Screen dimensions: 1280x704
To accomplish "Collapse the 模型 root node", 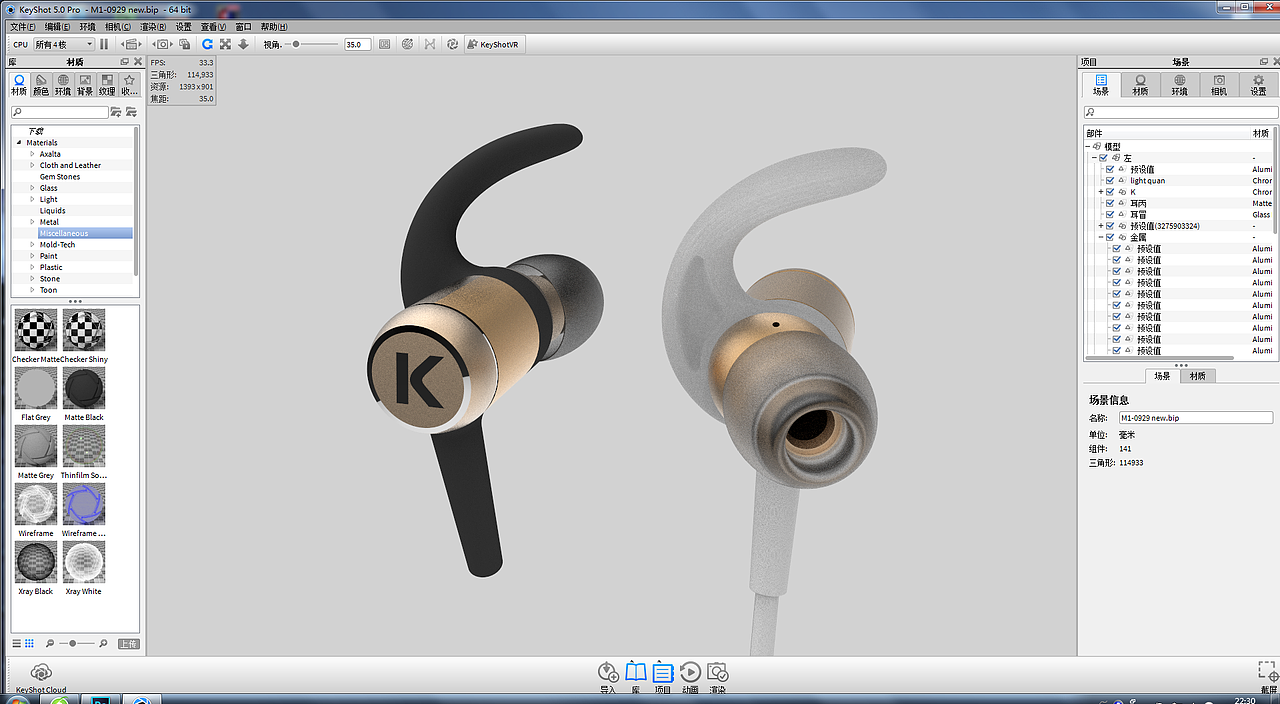I will (x=1088, y=147).
